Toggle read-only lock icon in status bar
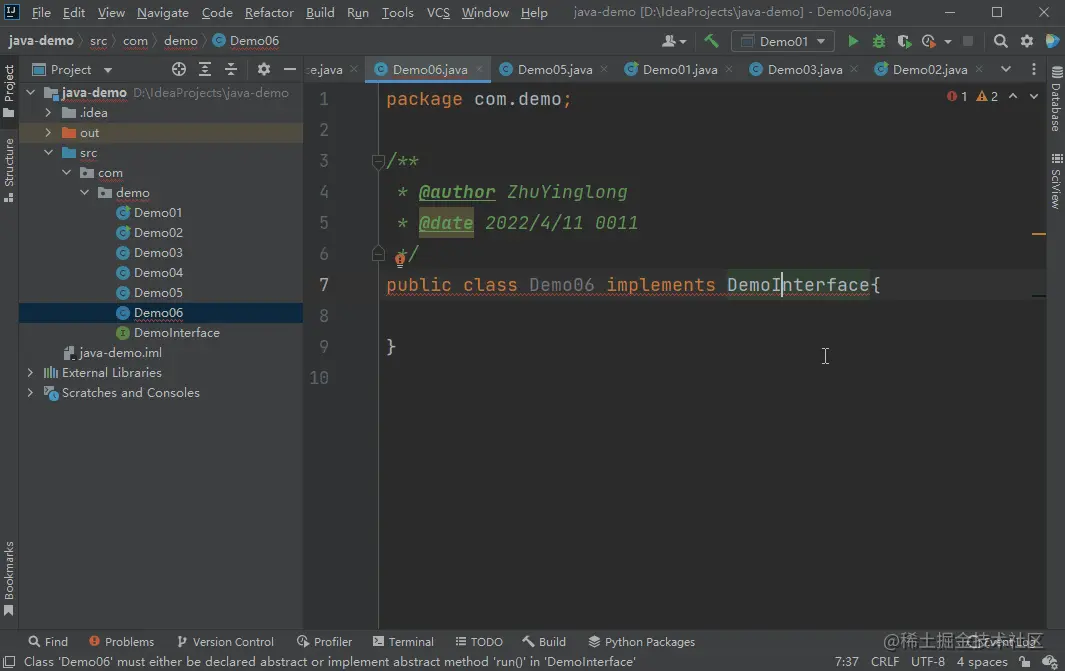The height and width of the screenshot is (671, 1065). (x=1024, y=661)
